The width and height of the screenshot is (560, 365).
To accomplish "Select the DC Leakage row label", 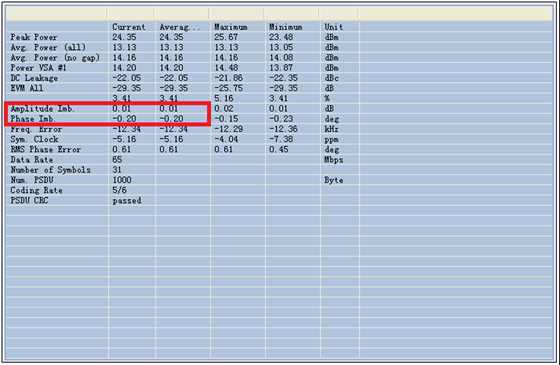I will [34, 78].
